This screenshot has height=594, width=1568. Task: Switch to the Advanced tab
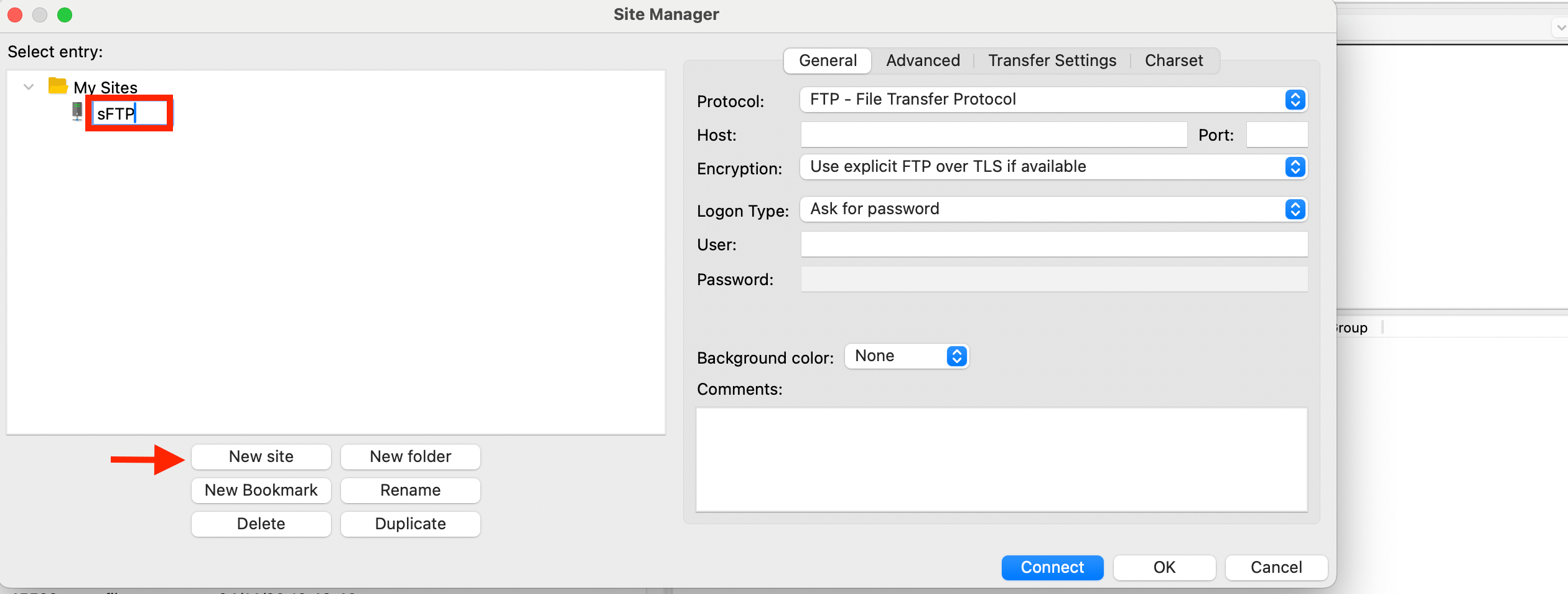point(923,61)
